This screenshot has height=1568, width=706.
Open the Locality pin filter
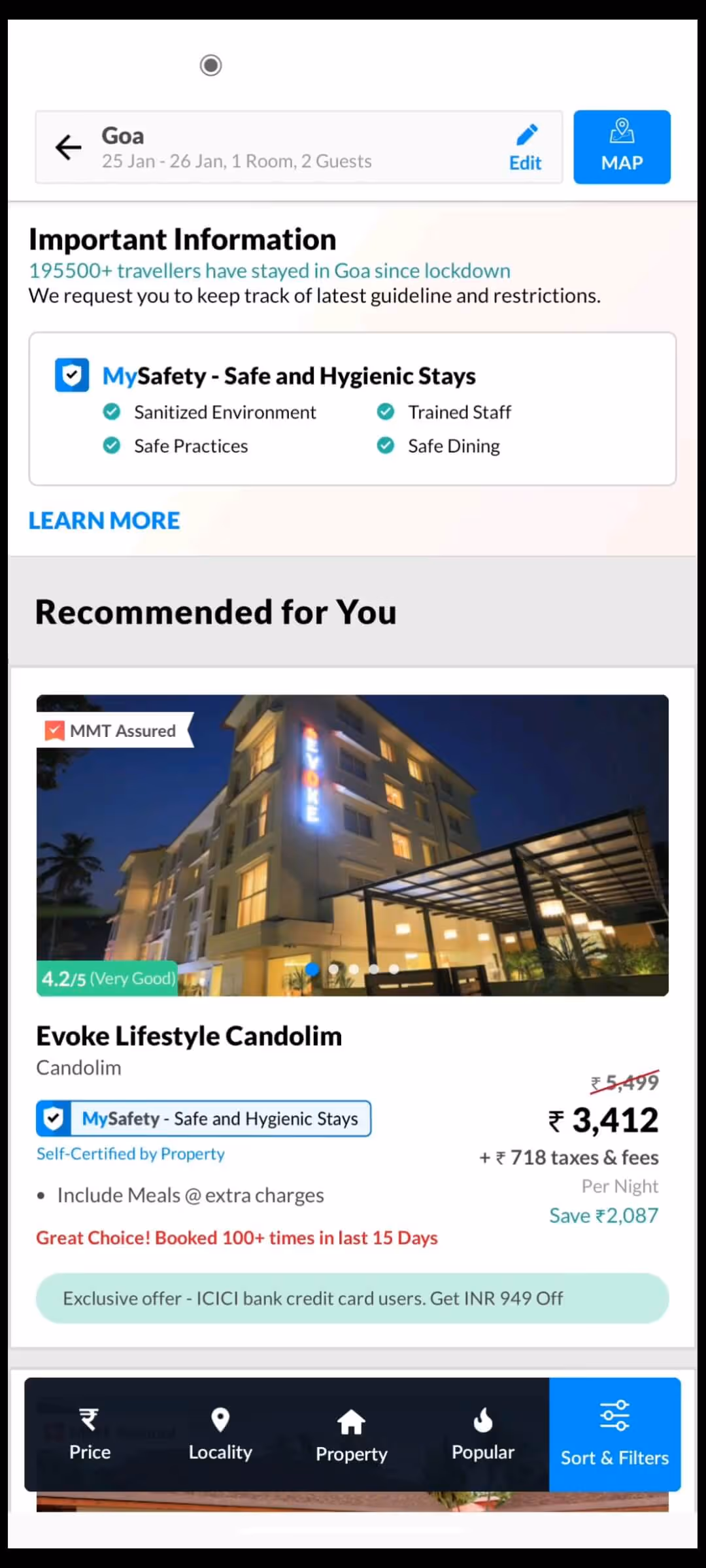(220, 1420)
